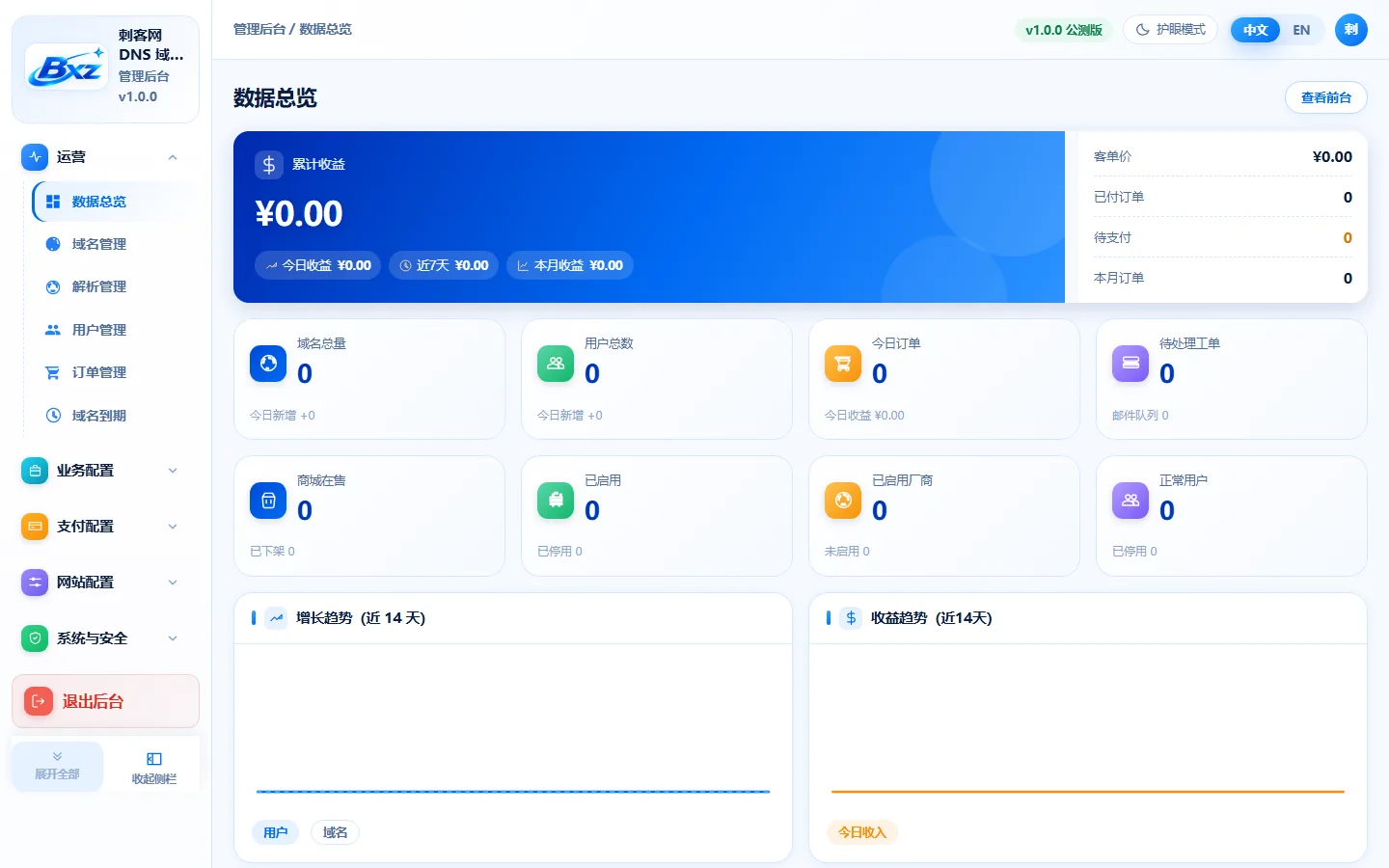Click the 待处理工单 purple ticket card icon
Image resolution: width=1389 pixels, height=868 pixels.
1130,364
